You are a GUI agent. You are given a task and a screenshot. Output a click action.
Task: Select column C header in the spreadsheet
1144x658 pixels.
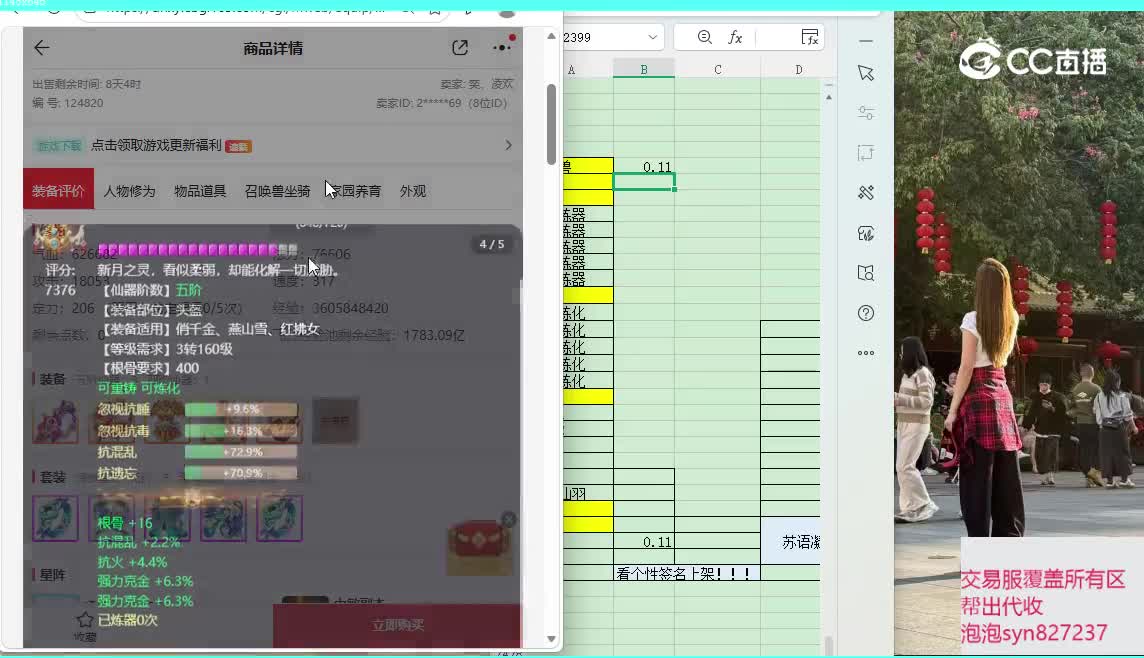(x=718, y=69)
